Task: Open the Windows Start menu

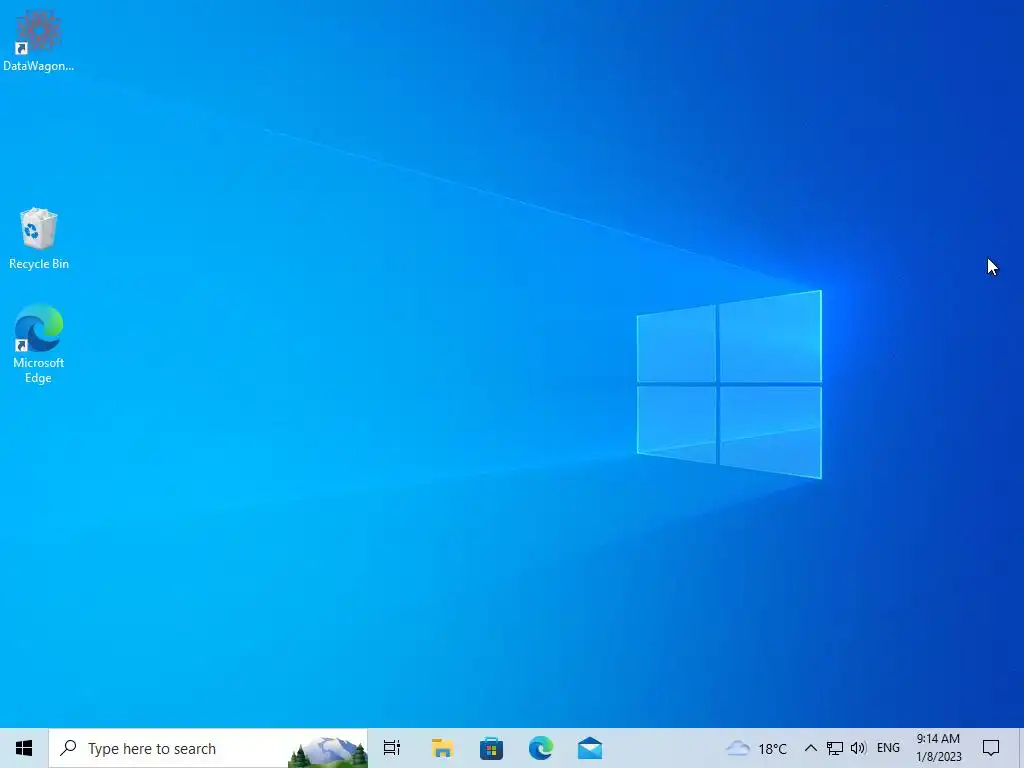Action: [x=24, y=748]
